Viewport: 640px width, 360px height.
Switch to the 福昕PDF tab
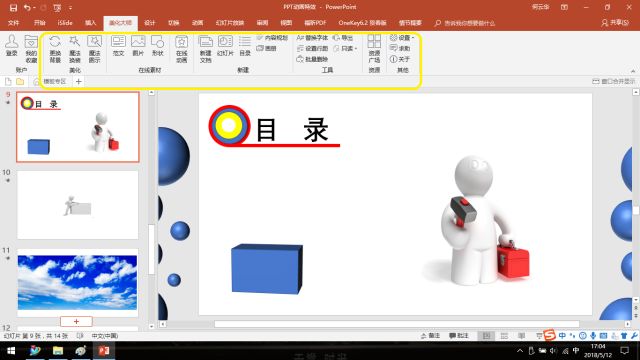315,23
